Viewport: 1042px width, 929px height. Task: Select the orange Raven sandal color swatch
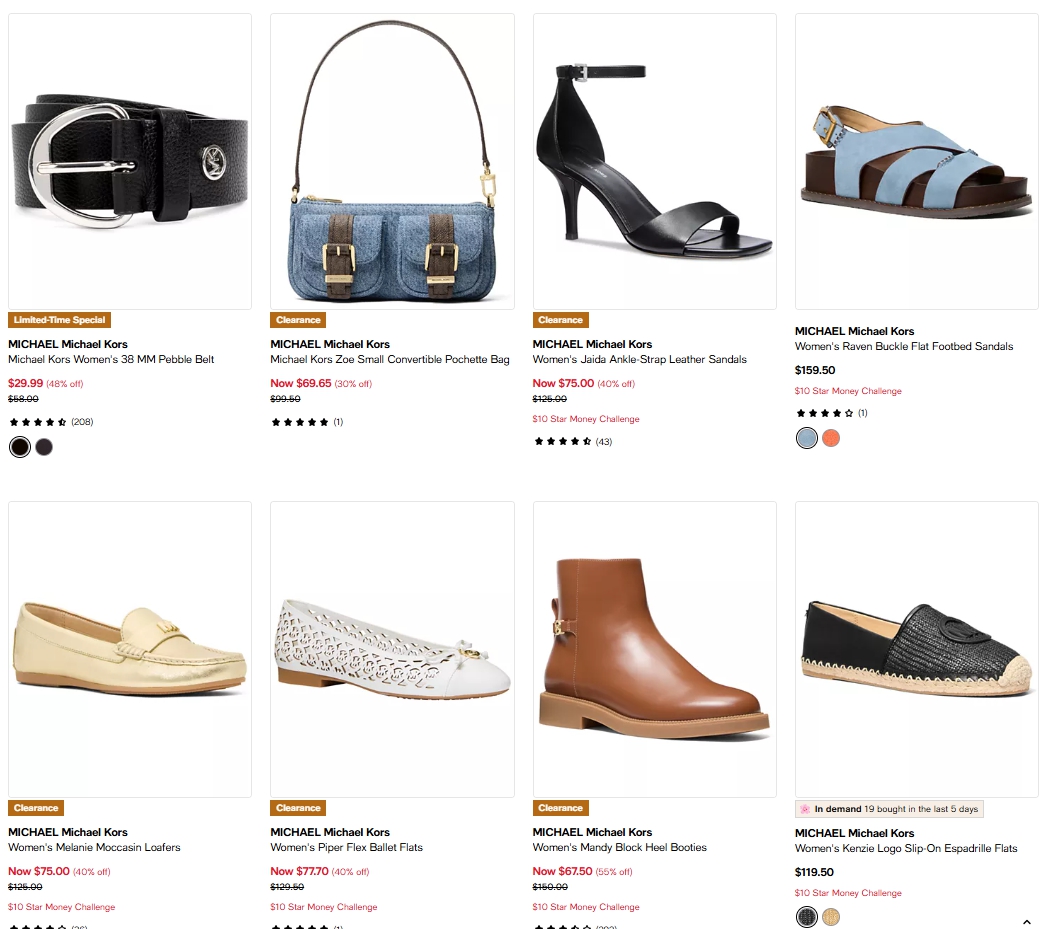[831, 438]
